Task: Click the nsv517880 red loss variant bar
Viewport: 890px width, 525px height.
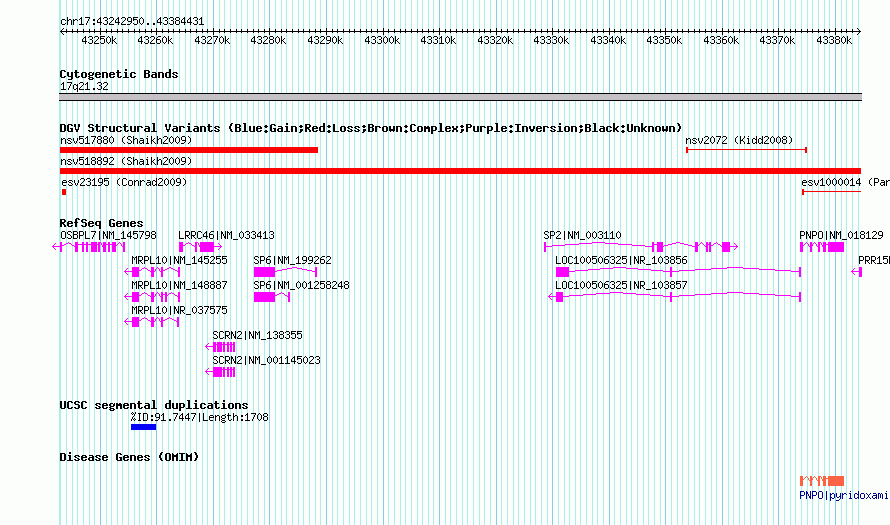Action: [x=188, y=150]
